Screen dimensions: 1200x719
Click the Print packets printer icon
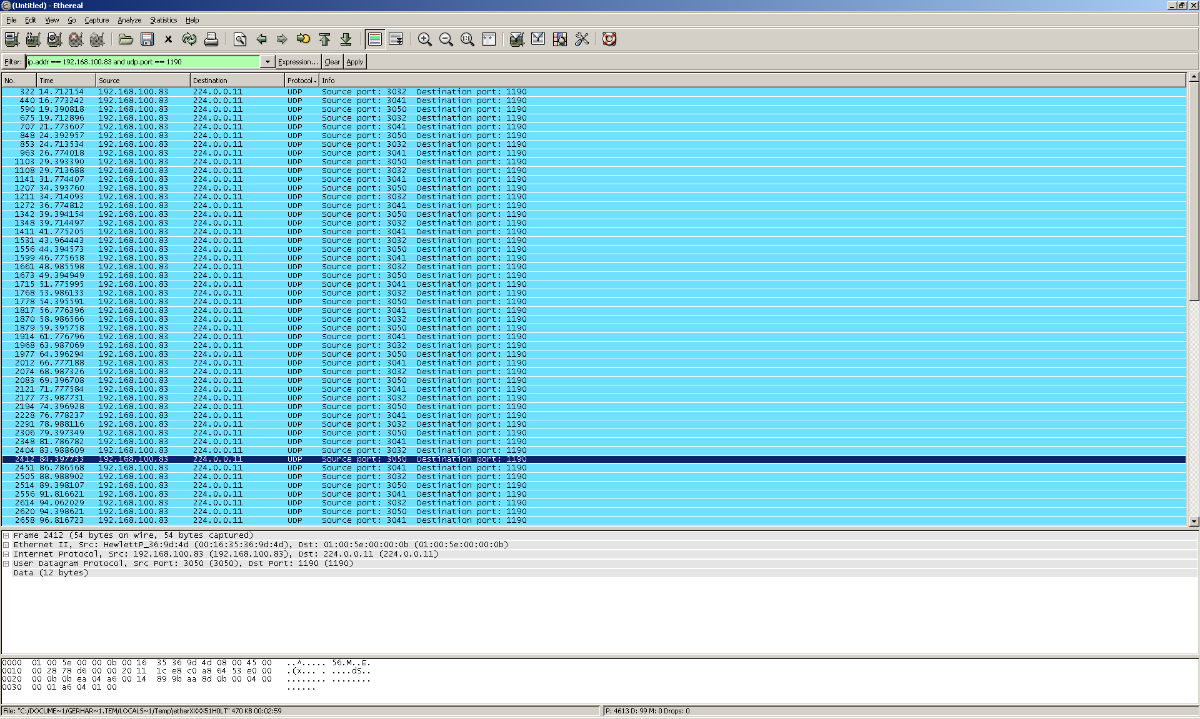pyautogui.click(x=211, y=40)
